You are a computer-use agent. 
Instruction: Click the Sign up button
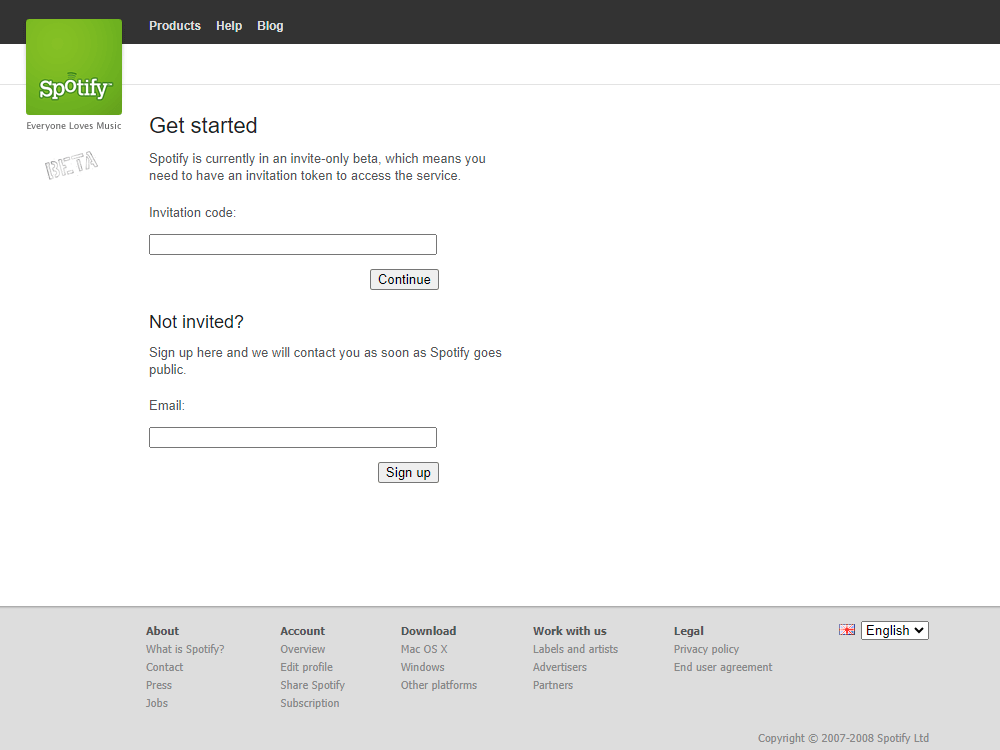[408, 473]
